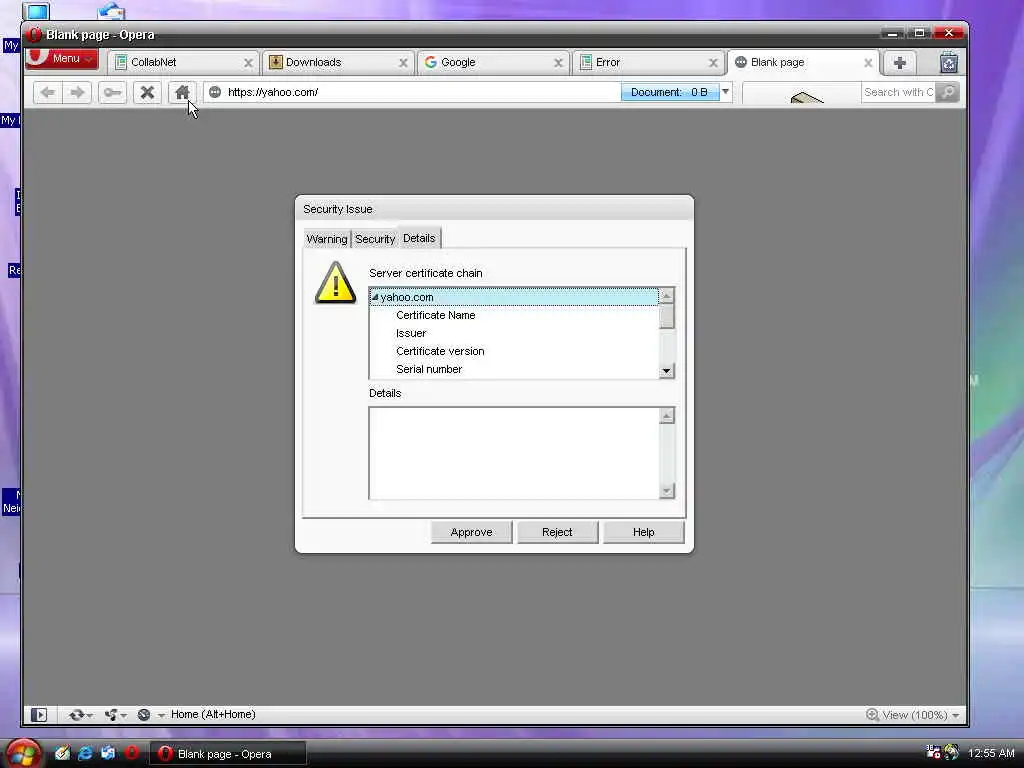1024x768 pixels.
Task: Open the Warning tab in Security Issue dialog
Action: [327, 239]
